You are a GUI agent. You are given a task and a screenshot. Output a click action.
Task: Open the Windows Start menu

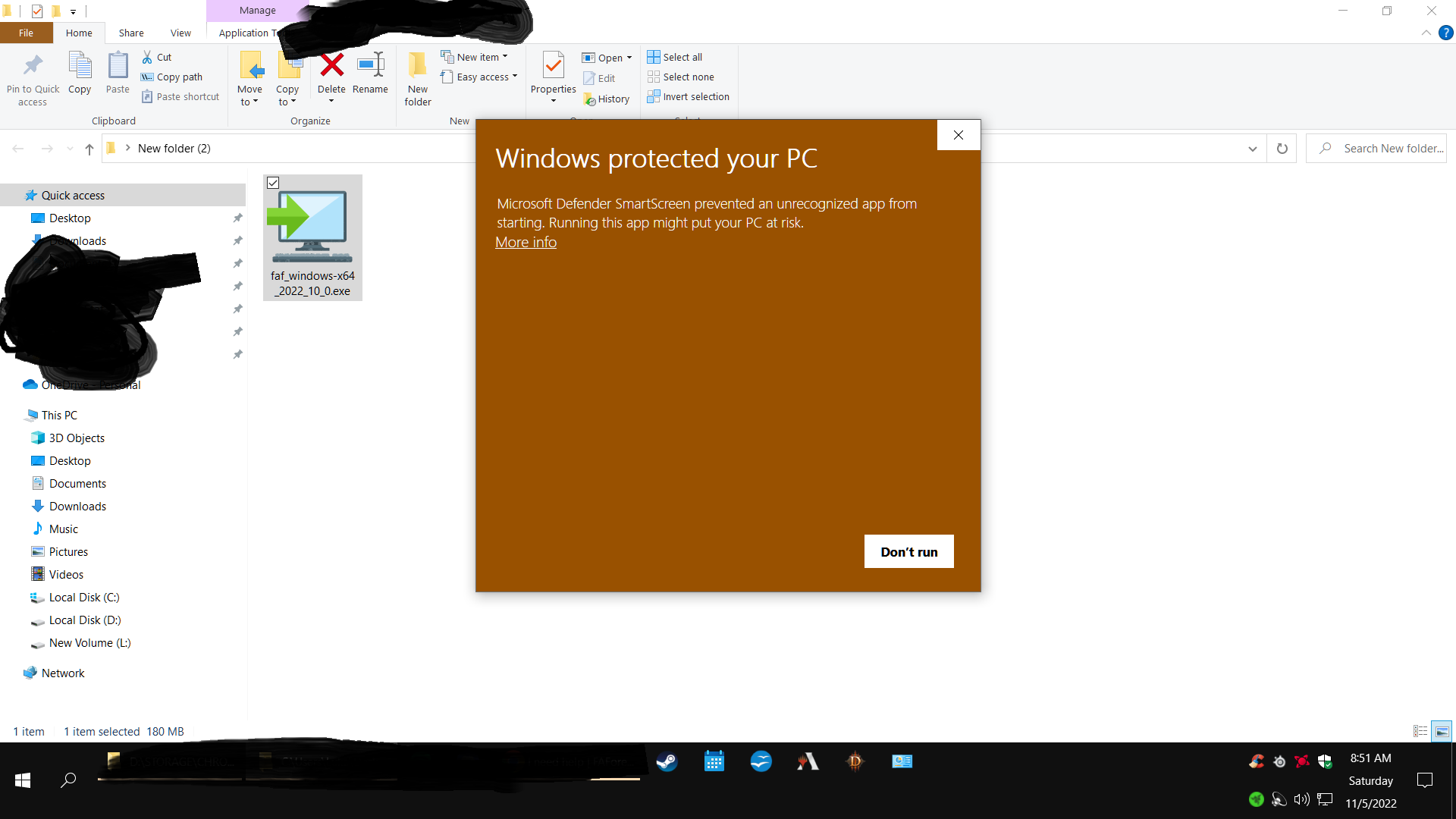[x=23, y=780]
